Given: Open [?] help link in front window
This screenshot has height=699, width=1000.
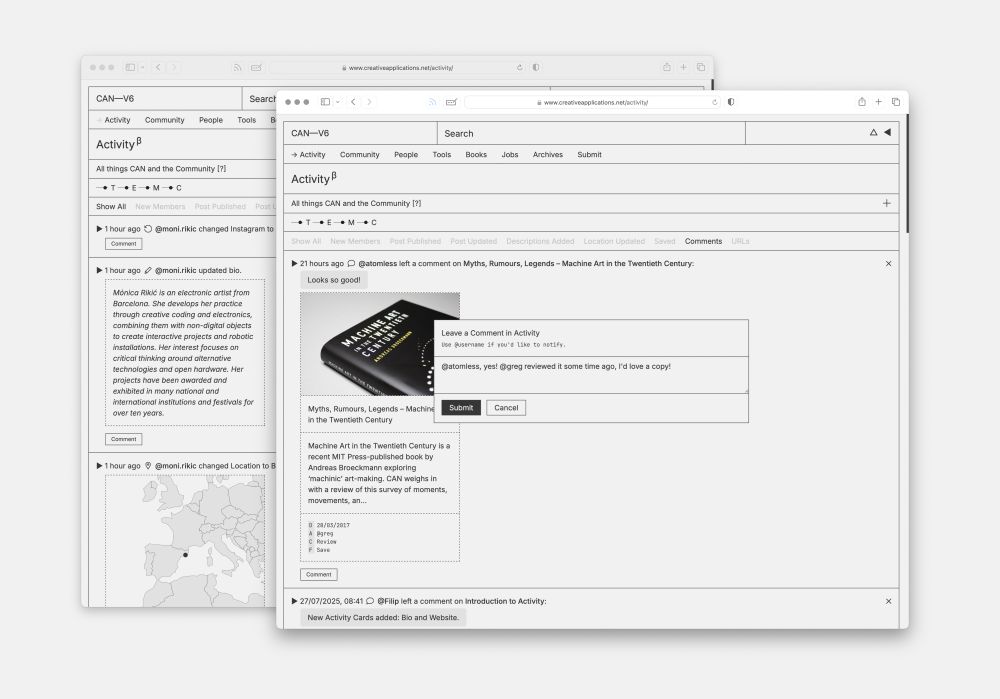Looking at the screenshot, I should (416, 203).
